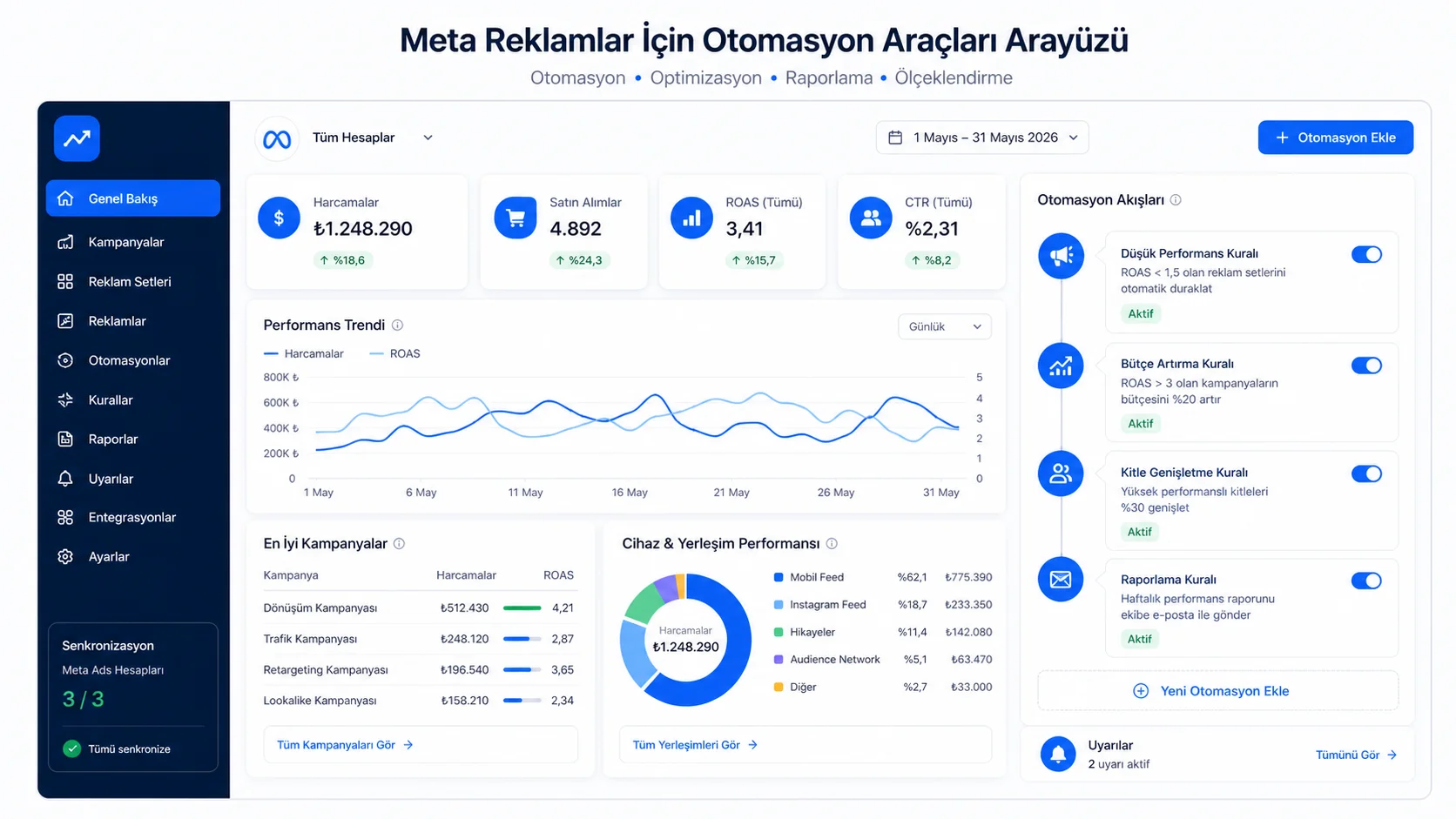Click the Kitle Genişletme users icon
Viewport: 1456px width, 819px height.
[1061, 473]
